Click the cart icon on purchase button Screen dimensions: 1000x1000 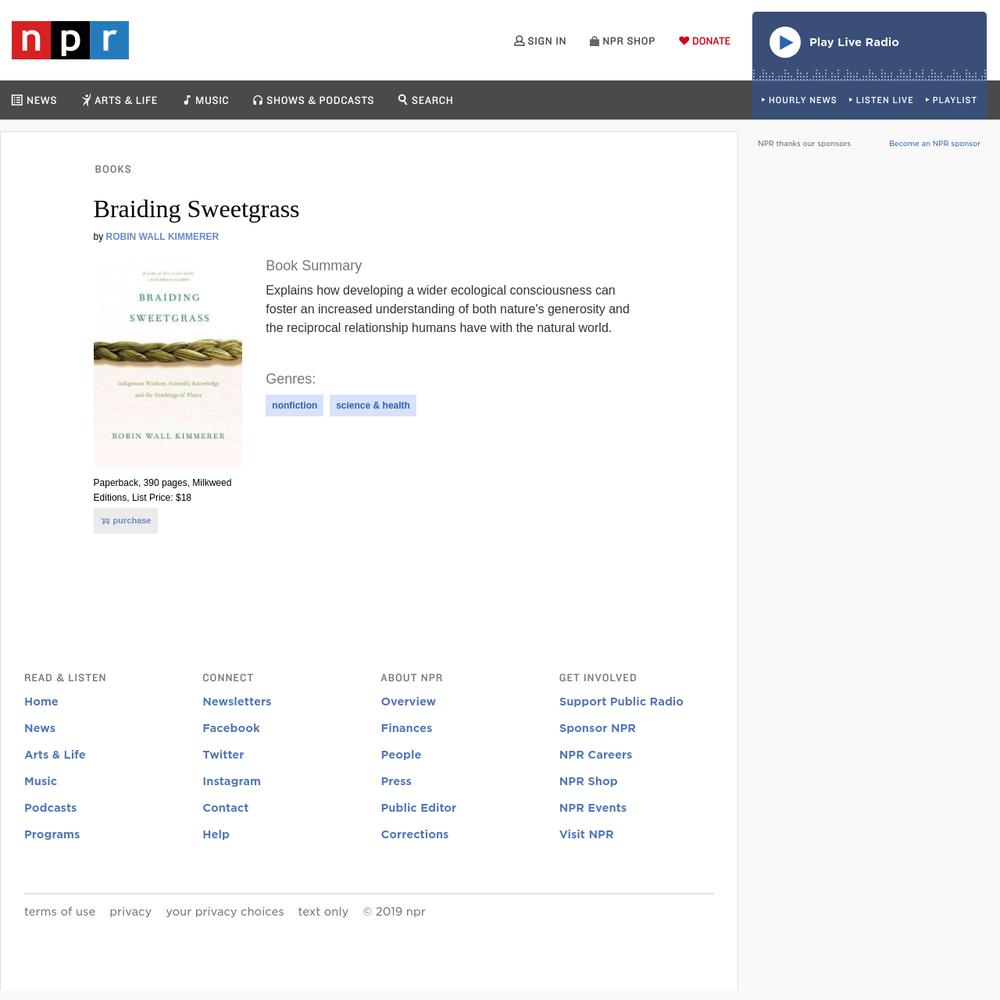pos(105,521)
